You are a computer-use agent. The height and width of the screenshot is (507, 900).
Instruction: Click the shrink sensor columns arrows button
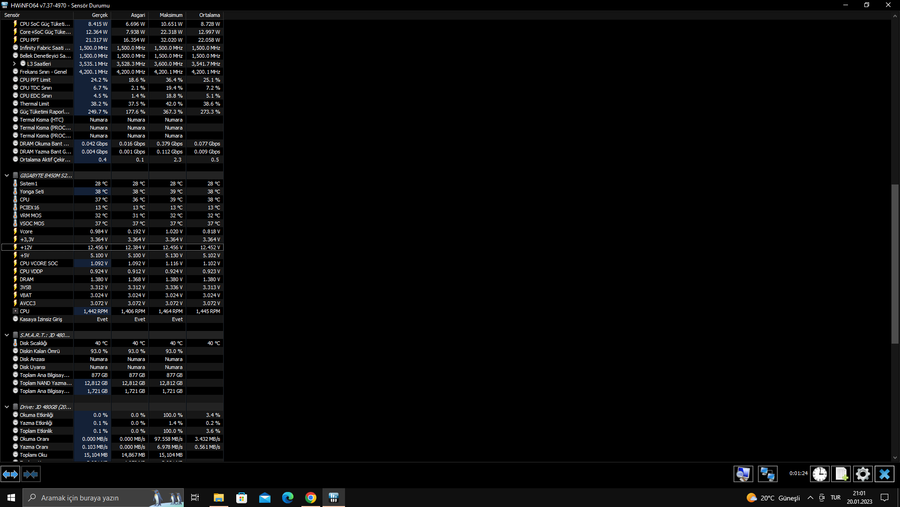[30, 474]
